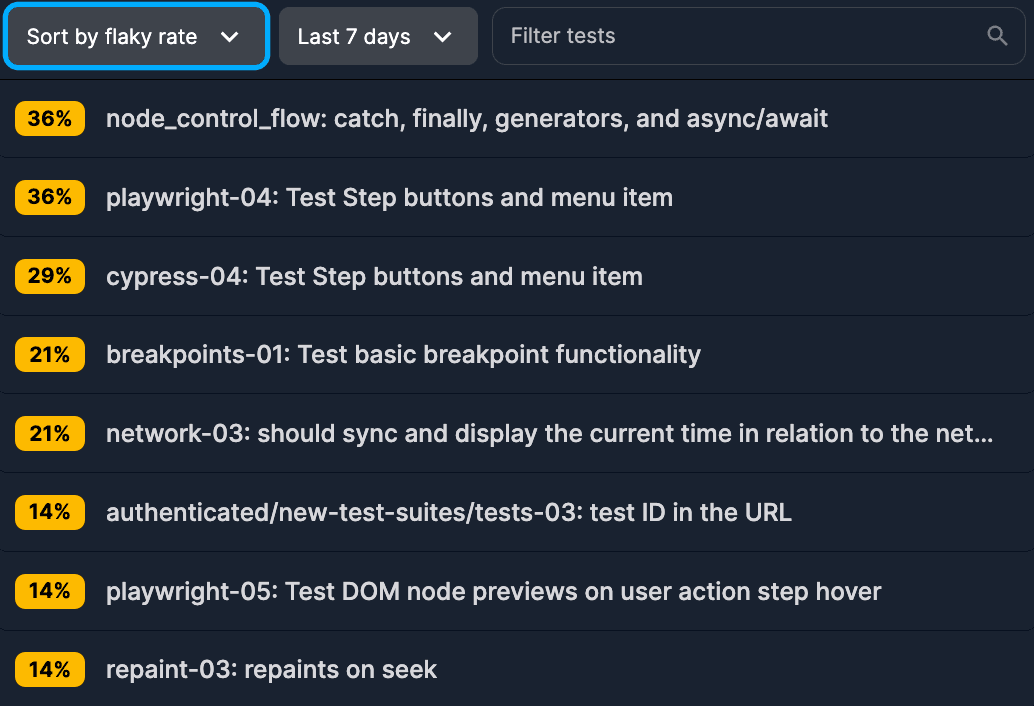Click the search magnifier icon
Viewport: 1034px width, 706px height.
996,35
